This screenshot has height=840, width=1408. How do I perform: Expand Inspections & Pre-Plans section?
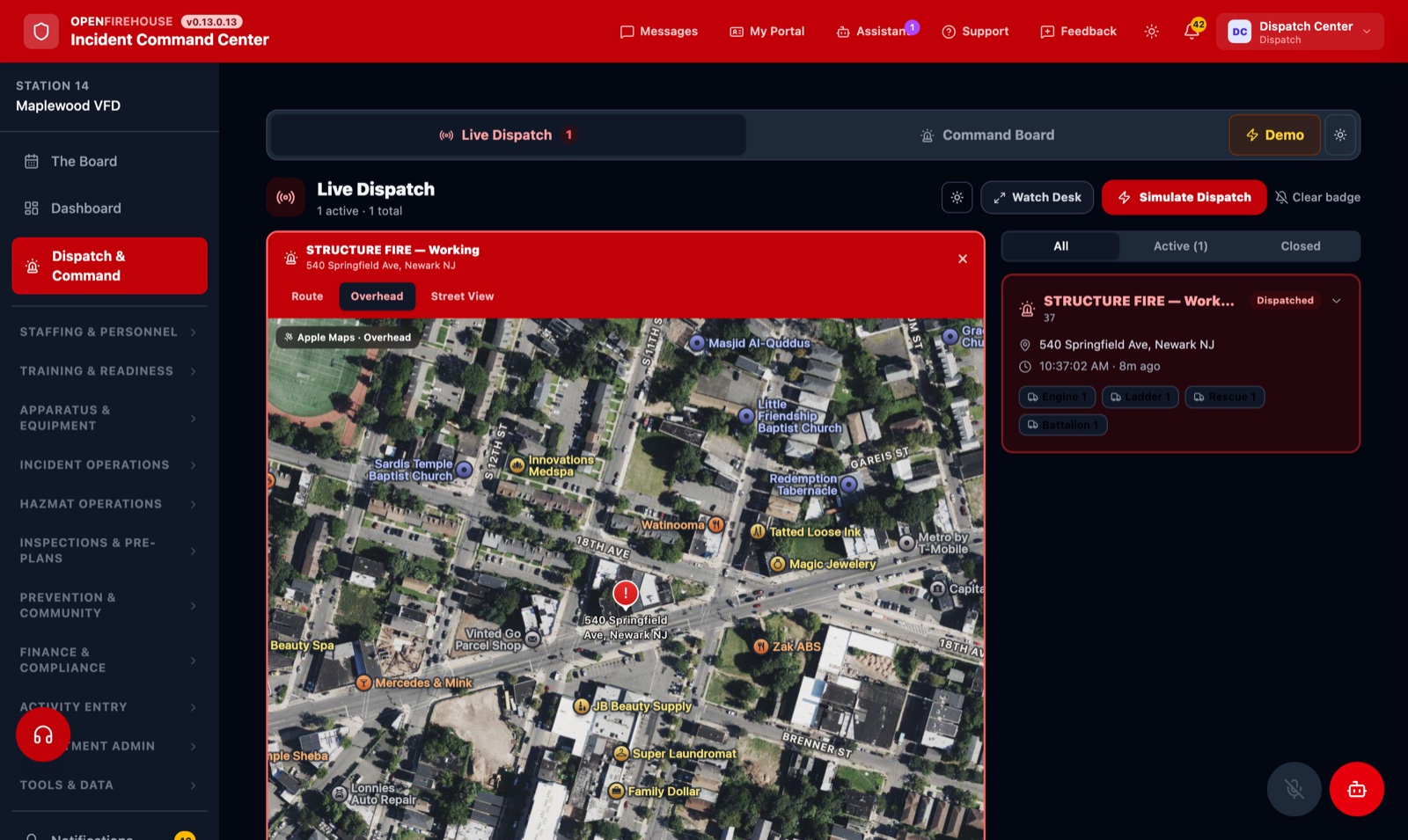coord(109,551)
